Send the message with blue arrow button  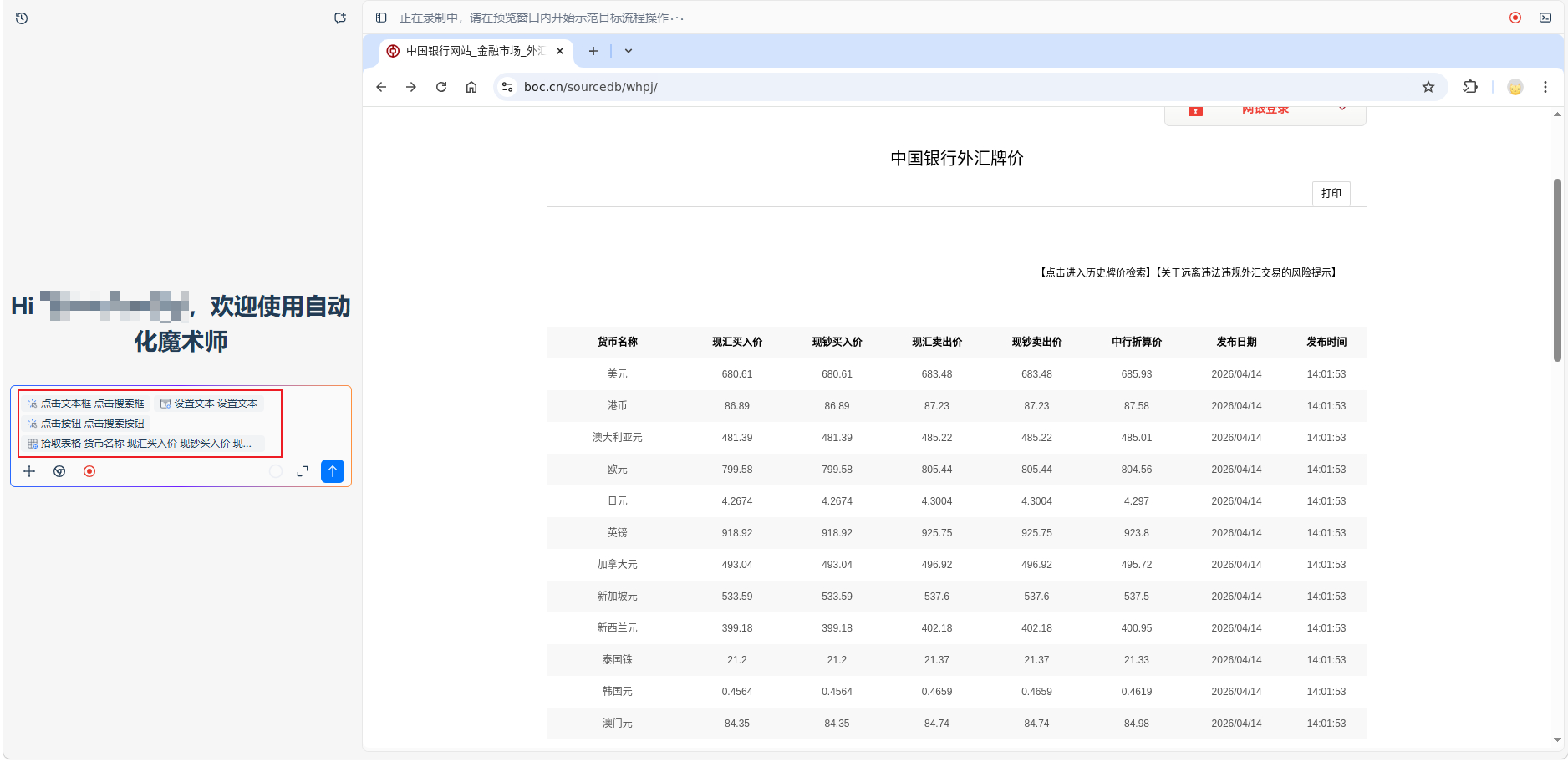point(333,471)
